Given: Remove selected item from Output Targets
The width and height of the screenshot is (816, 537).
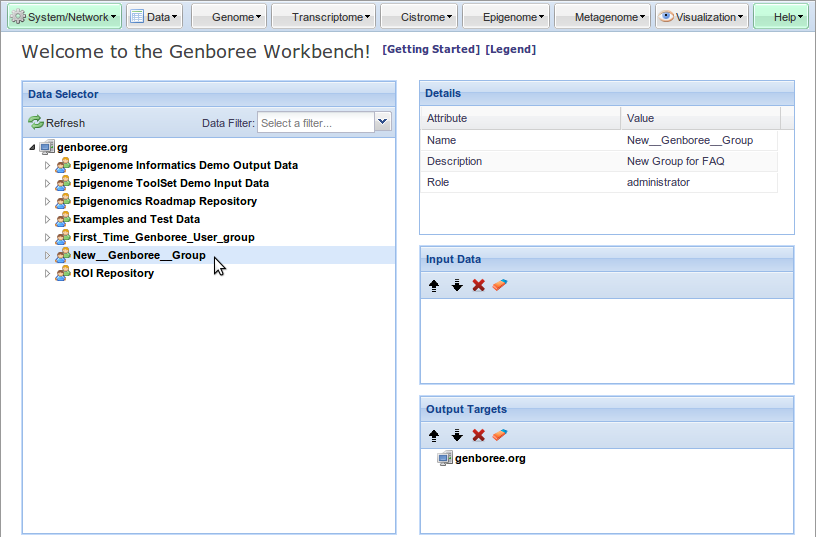Looking at the screenshot, I should click(479, 436).
